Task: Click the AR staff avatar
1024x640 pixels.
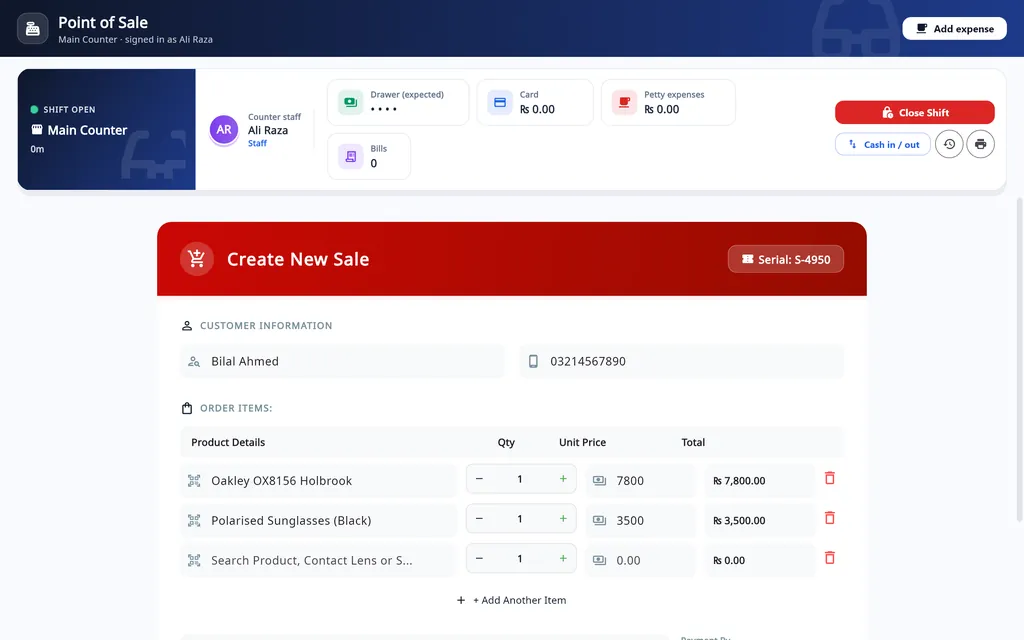Action: [223, 129]
